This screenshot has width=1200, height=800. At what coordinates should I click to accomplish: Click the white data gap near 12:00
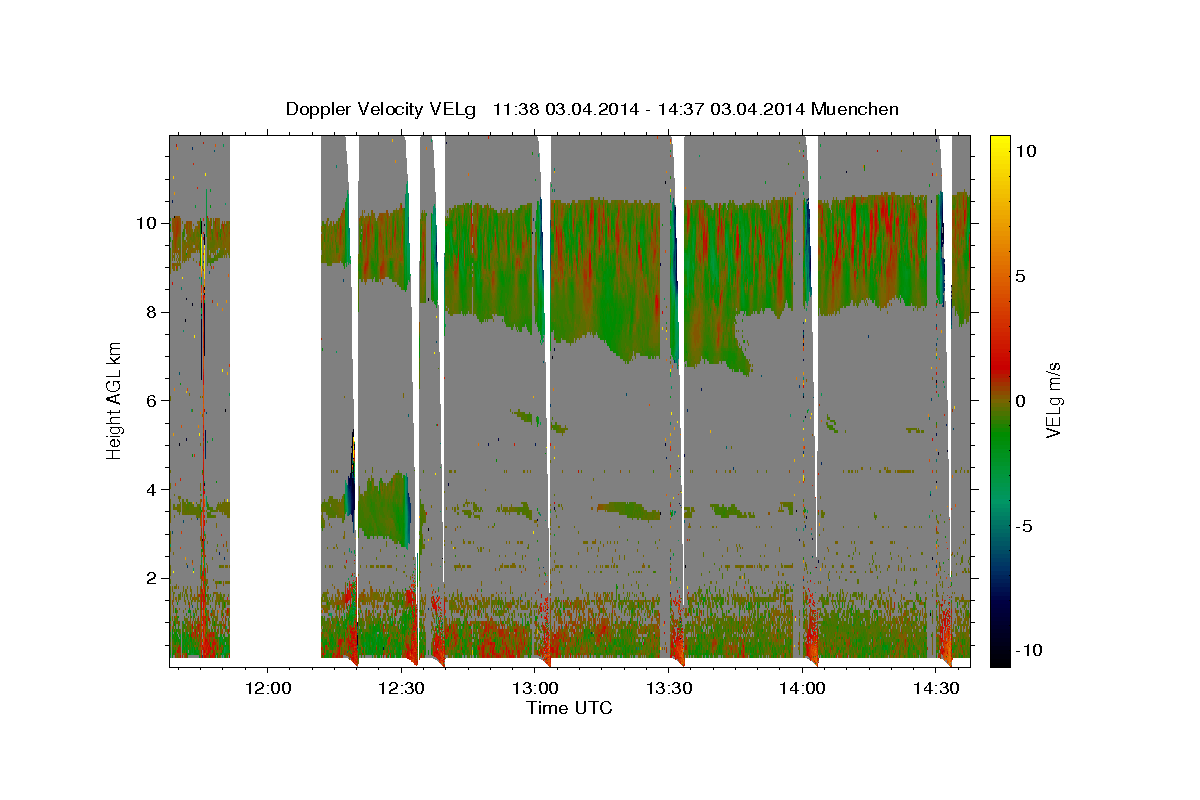[x=275, y=400]
